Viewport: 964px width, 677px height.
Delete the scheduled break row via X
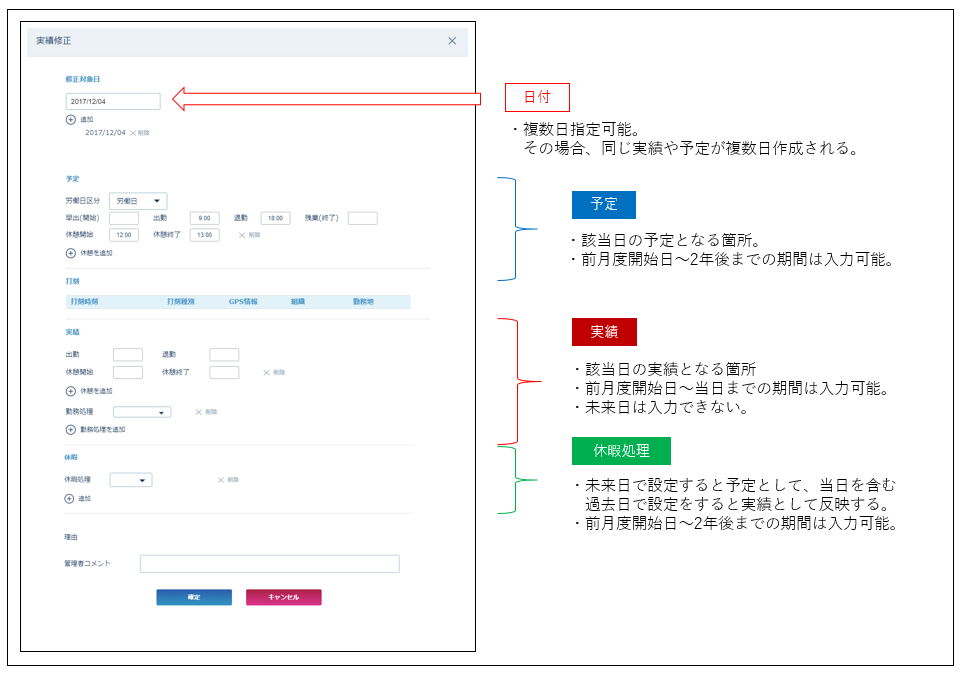242,236
